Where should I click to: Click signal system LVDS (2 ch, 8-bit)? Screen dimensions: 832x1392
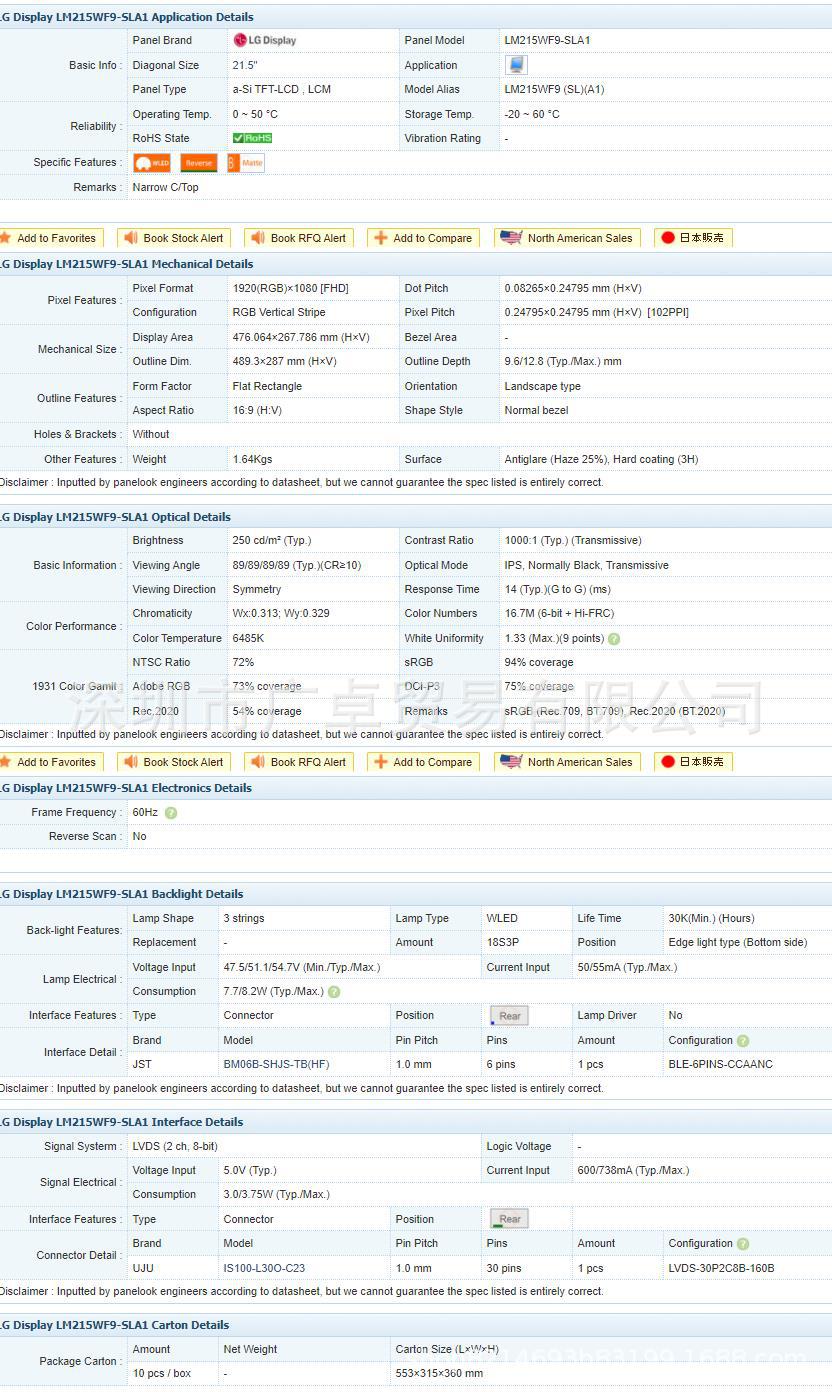[175, 1146]
